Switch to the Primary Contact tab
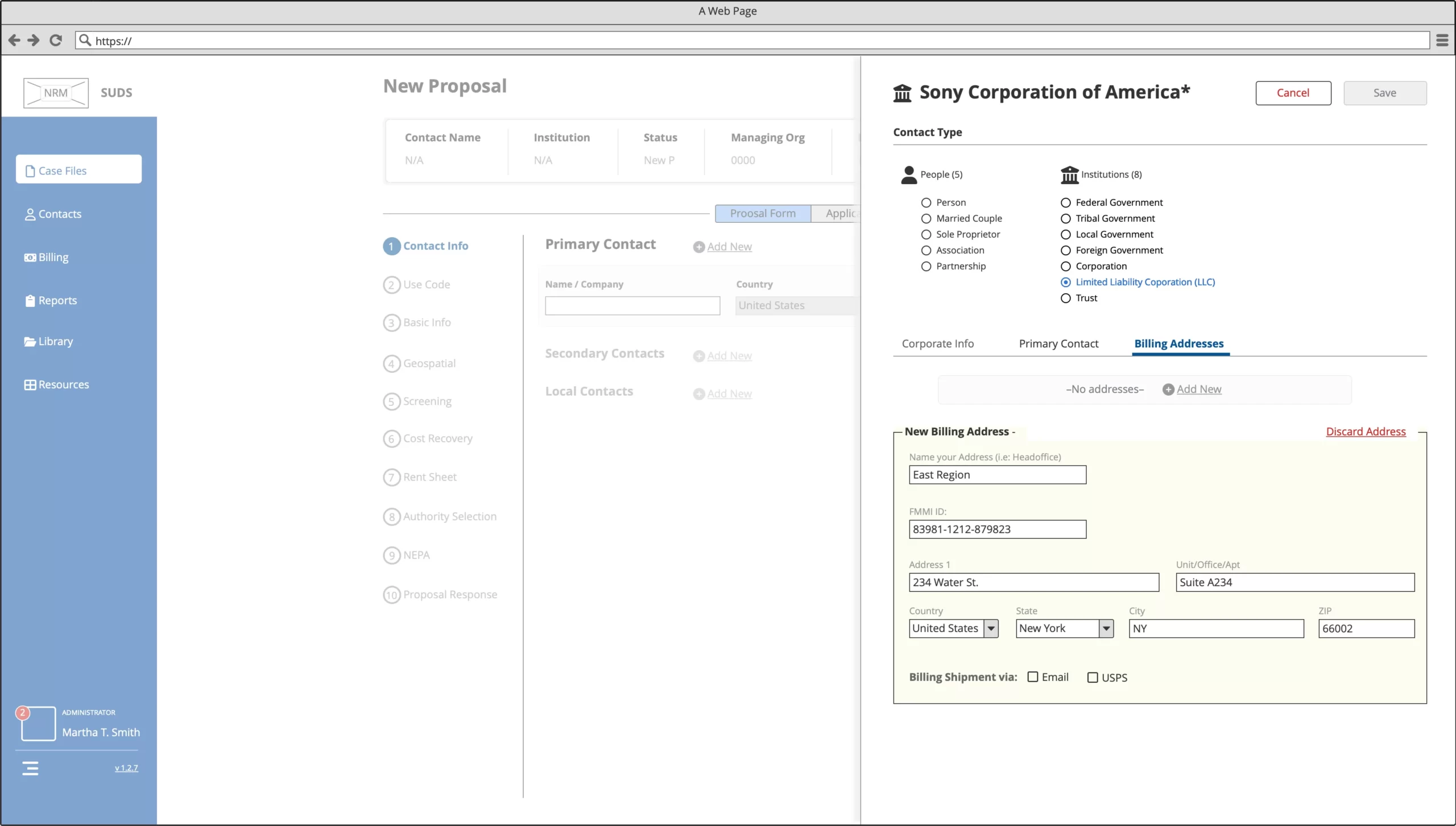Screen dimensions: 1456x826 click(1058, 344)
